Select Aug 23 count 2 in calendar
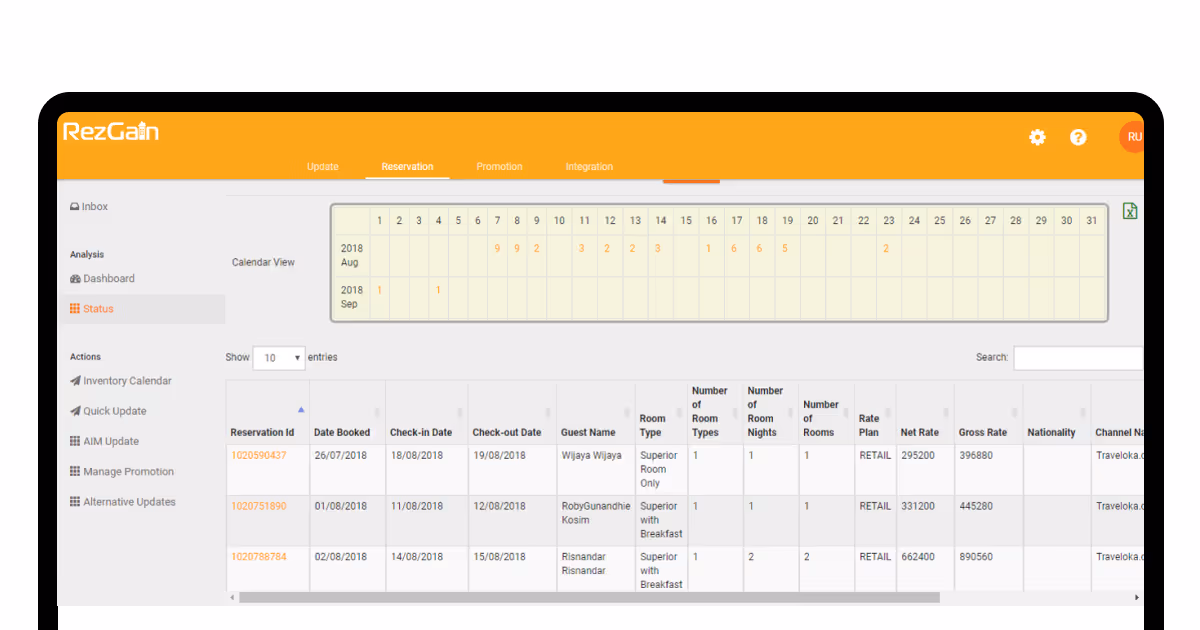1200x630 pixels. pos(886,248)
